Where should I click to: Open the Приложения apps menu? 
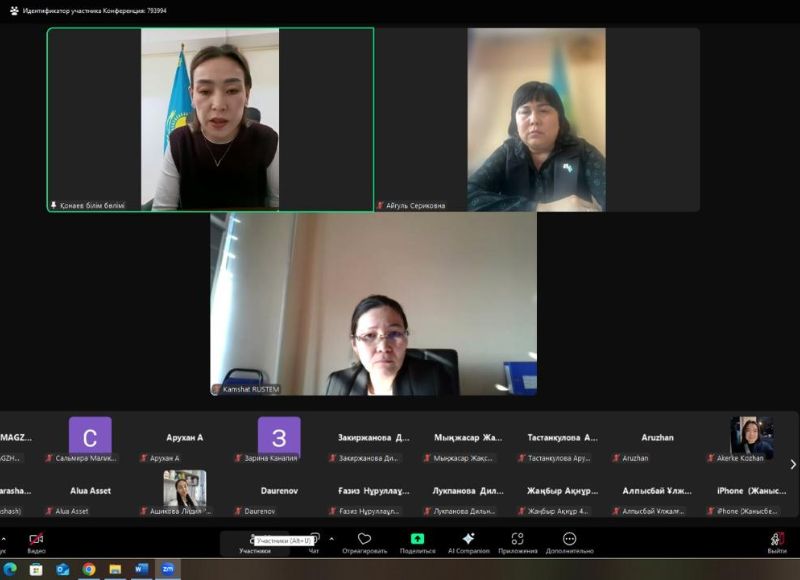pyautogui.click(x=517, y=539)
